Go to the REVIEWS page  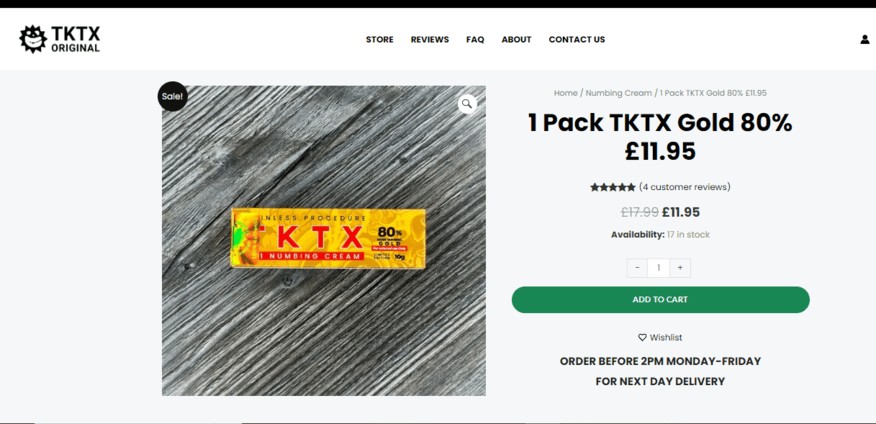(430, 40)
